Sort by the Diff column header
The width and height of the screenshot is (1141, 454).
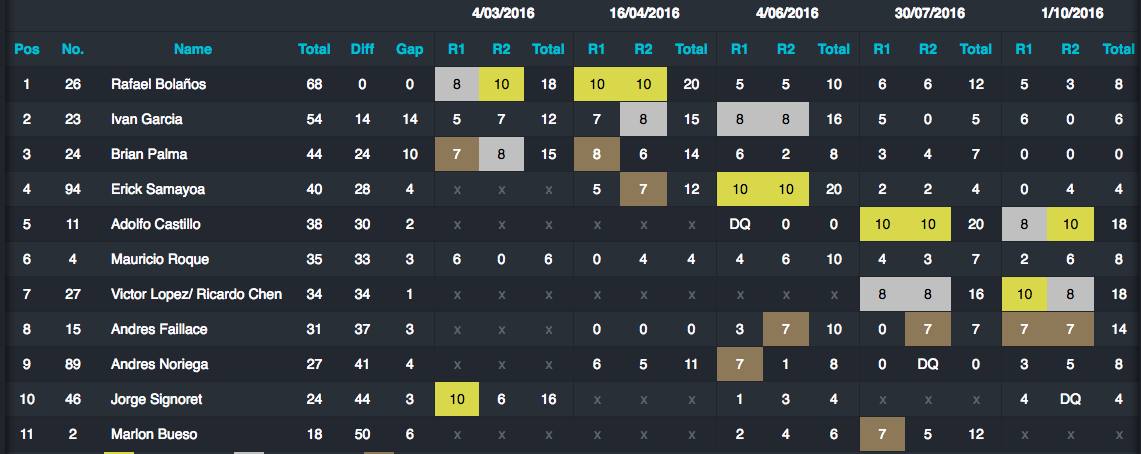click(x=362, y=49)
